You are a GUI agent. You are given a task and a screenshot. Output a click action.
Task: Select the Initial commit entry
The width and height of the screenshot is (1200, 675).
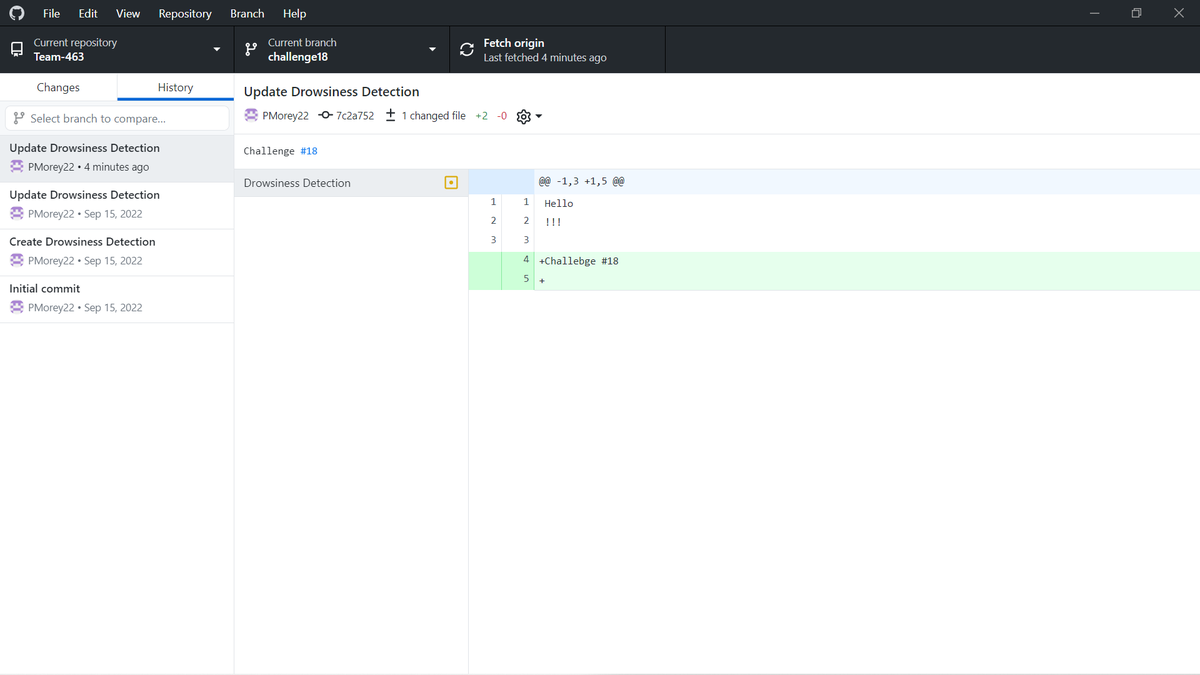[x=117, y=298]
